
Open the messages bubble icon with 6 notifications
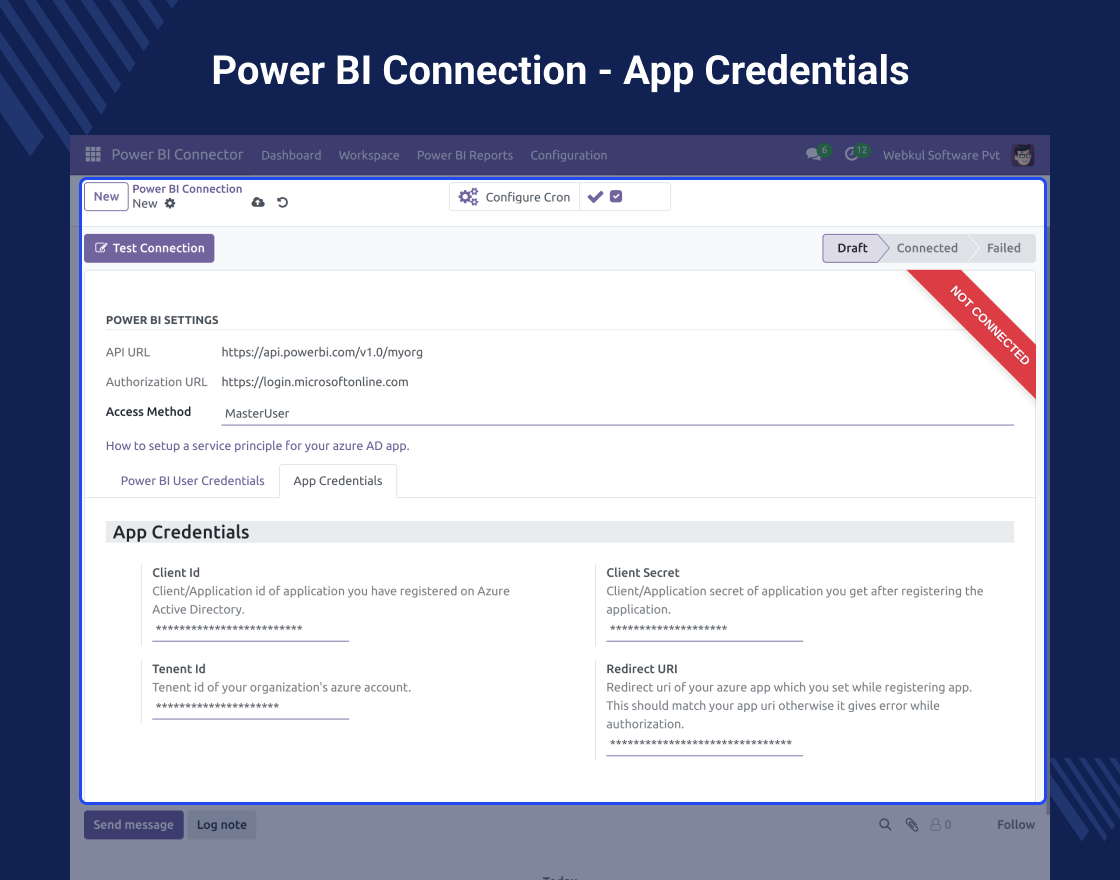click(x=812, y=154)
